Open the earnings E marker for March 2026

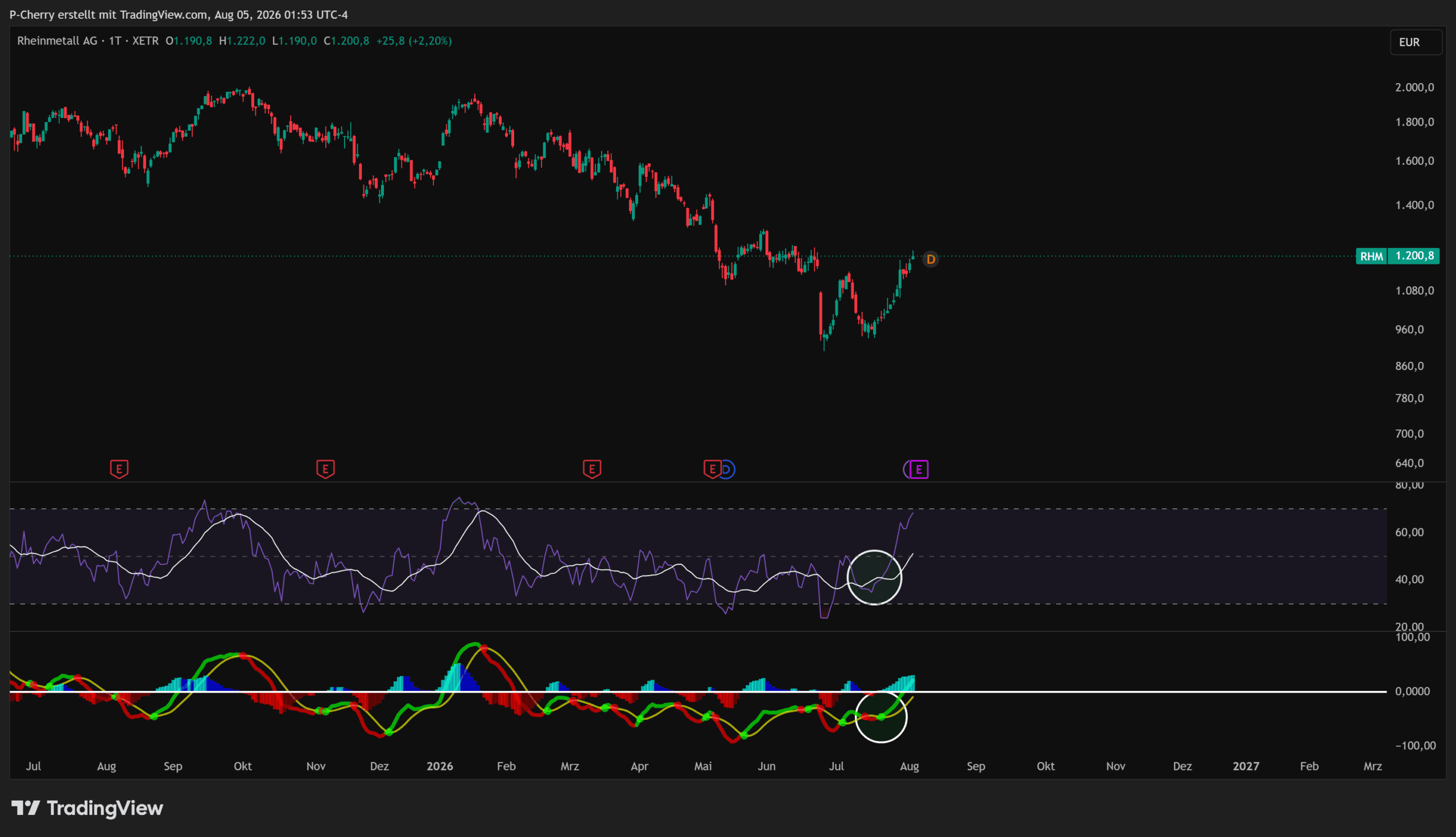coord(592,469)
